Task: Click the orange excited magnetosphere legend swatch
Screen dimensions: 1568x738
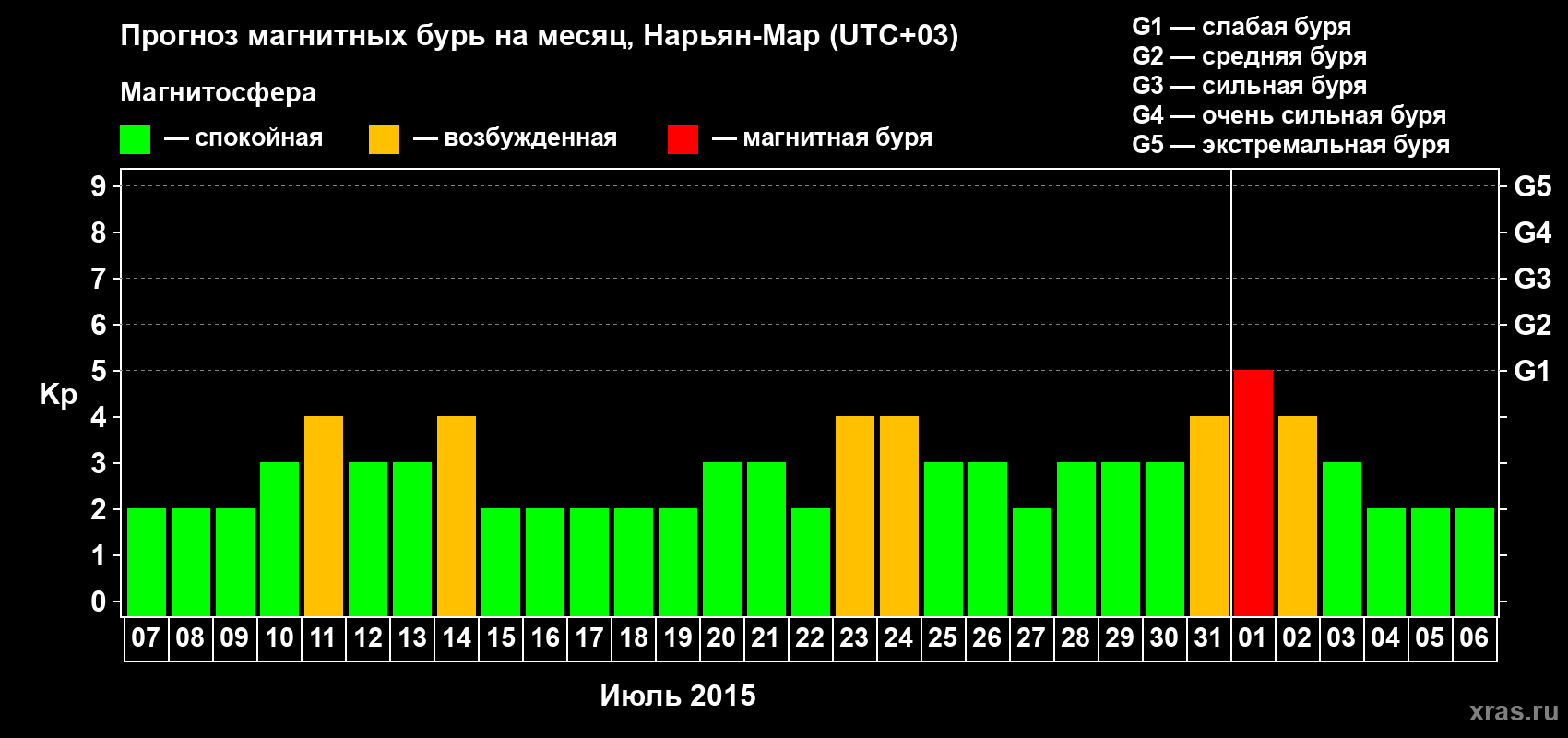Action: [x=384, y=139]
